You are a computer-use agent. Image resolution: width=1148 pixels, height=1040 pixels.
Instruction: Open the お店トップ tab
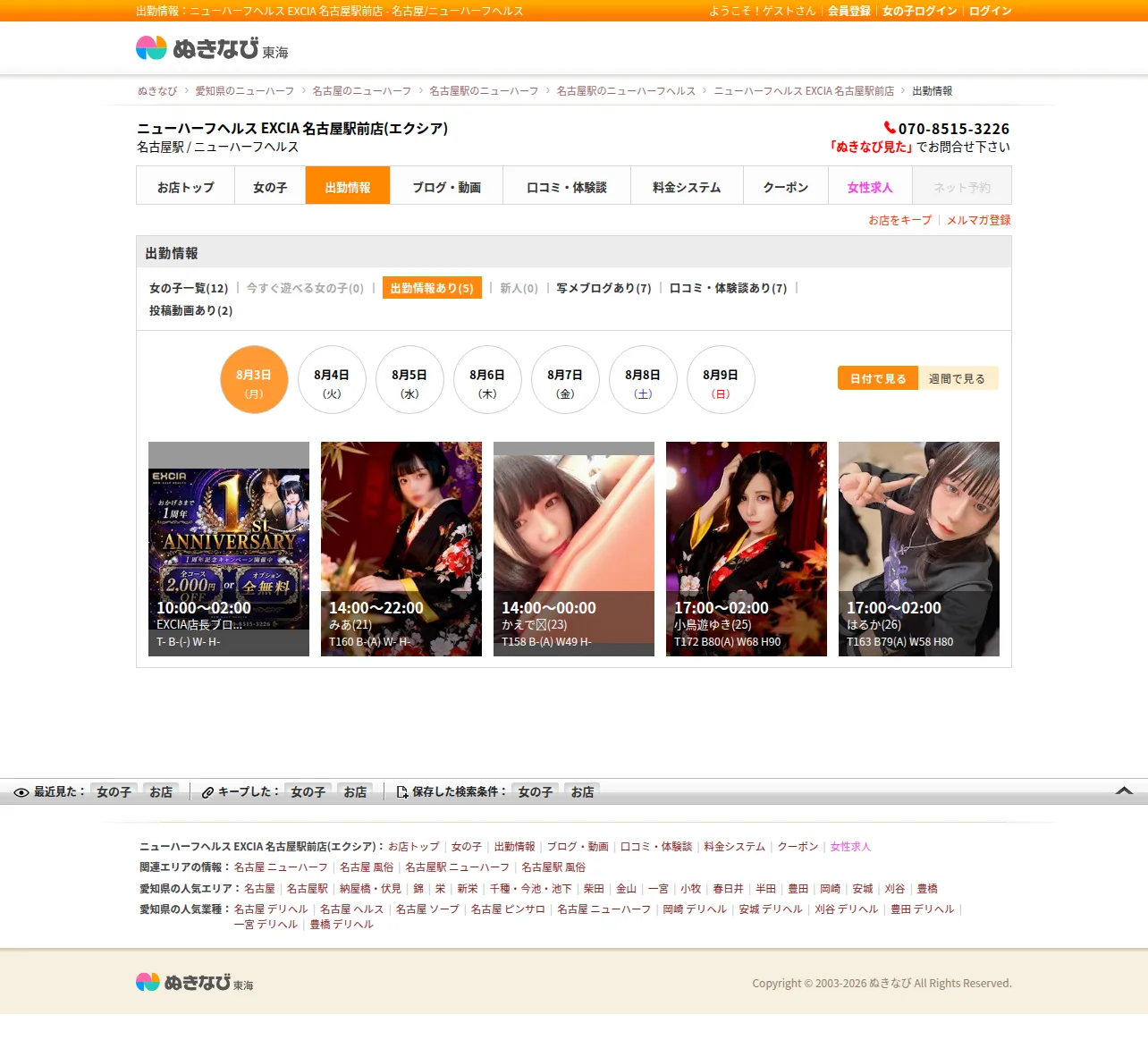tap(186, 186)
